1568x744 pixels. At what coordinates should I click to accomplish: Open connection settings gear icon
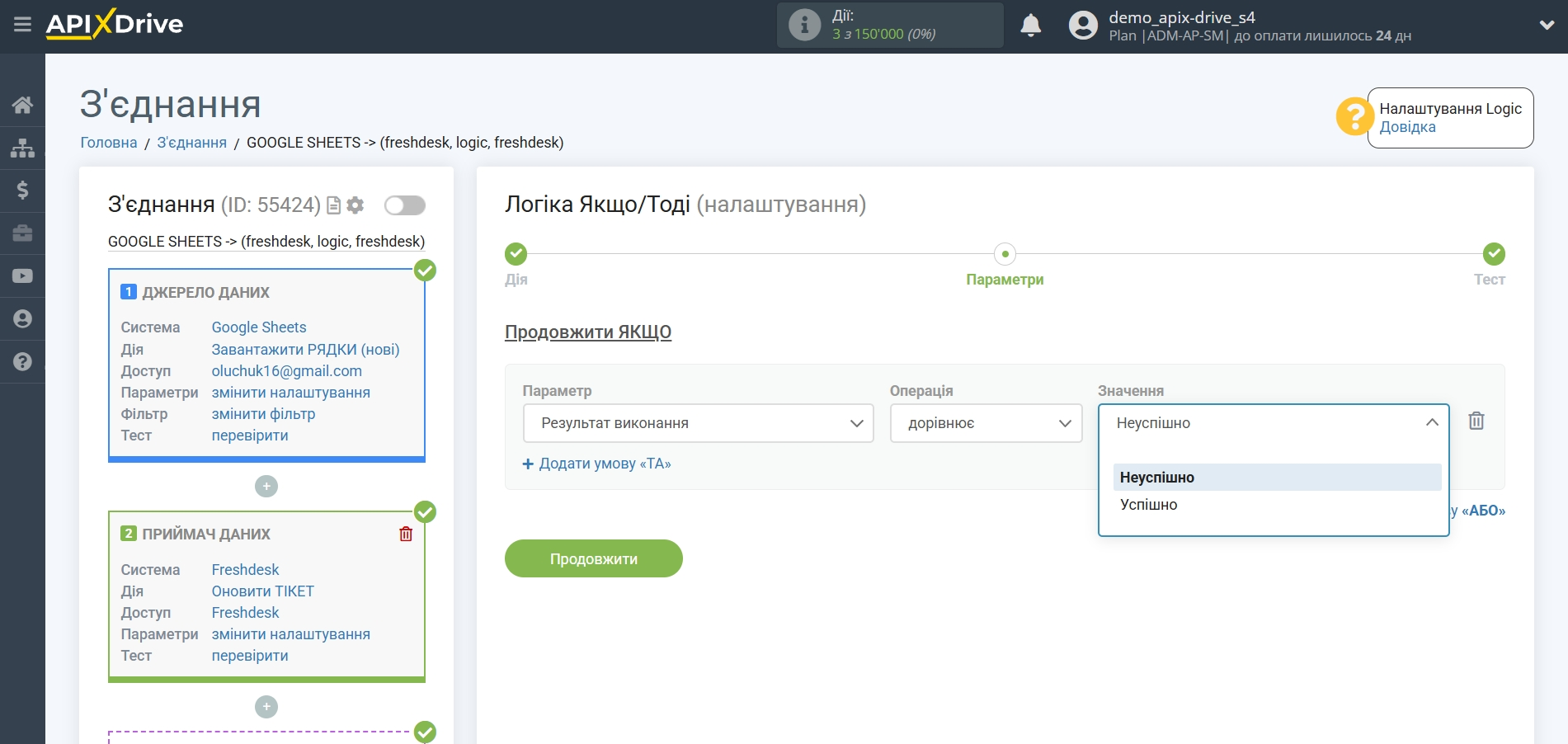(x=356, y=205)
